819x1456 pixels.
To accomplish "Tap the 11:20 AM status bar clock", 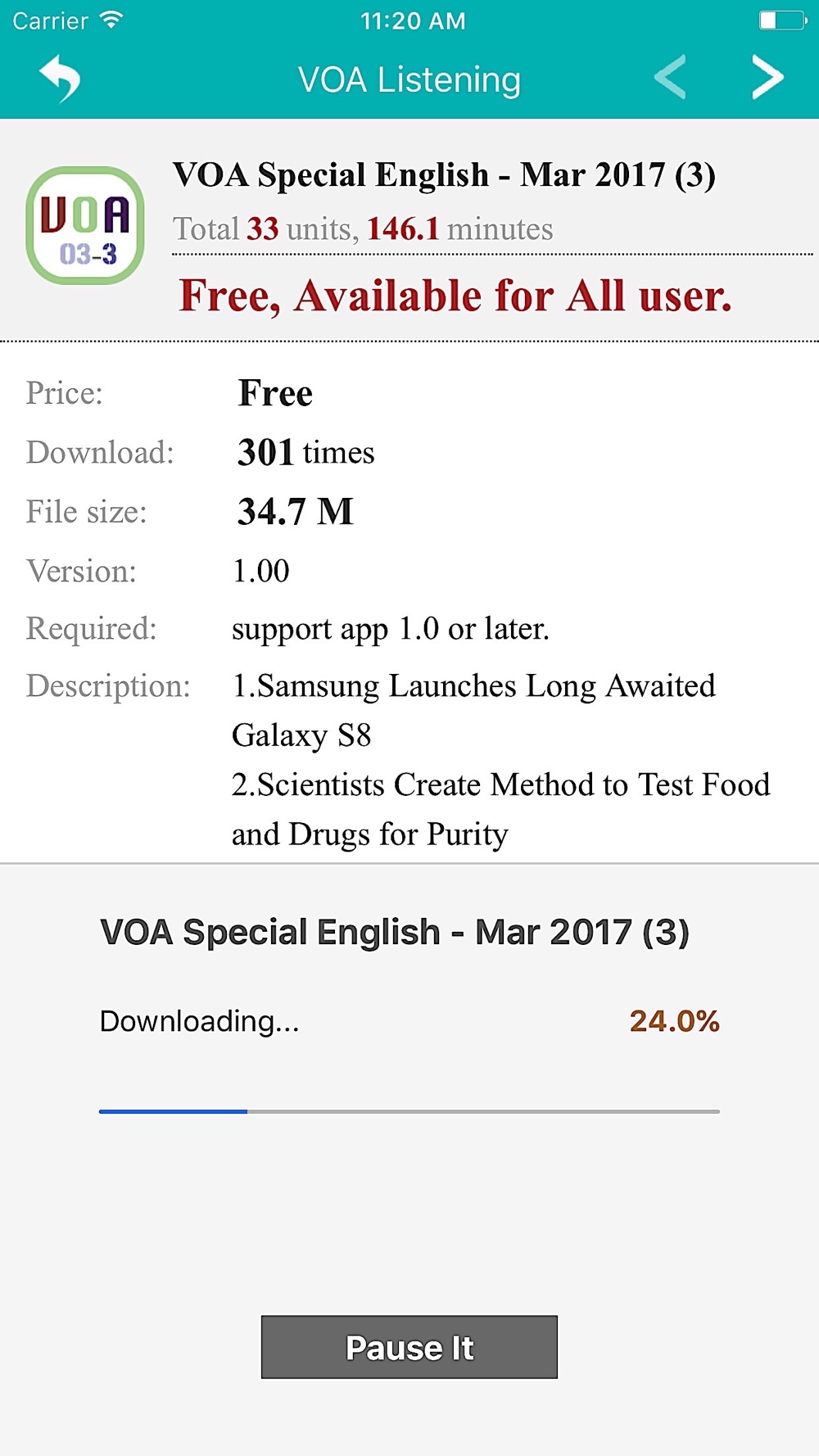I will (413, 20).
